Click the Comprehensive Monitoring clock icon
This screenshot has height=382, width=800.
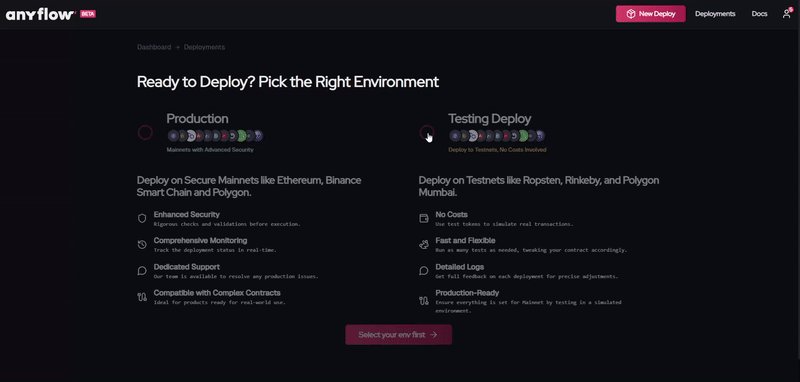[x=142, y=245]
